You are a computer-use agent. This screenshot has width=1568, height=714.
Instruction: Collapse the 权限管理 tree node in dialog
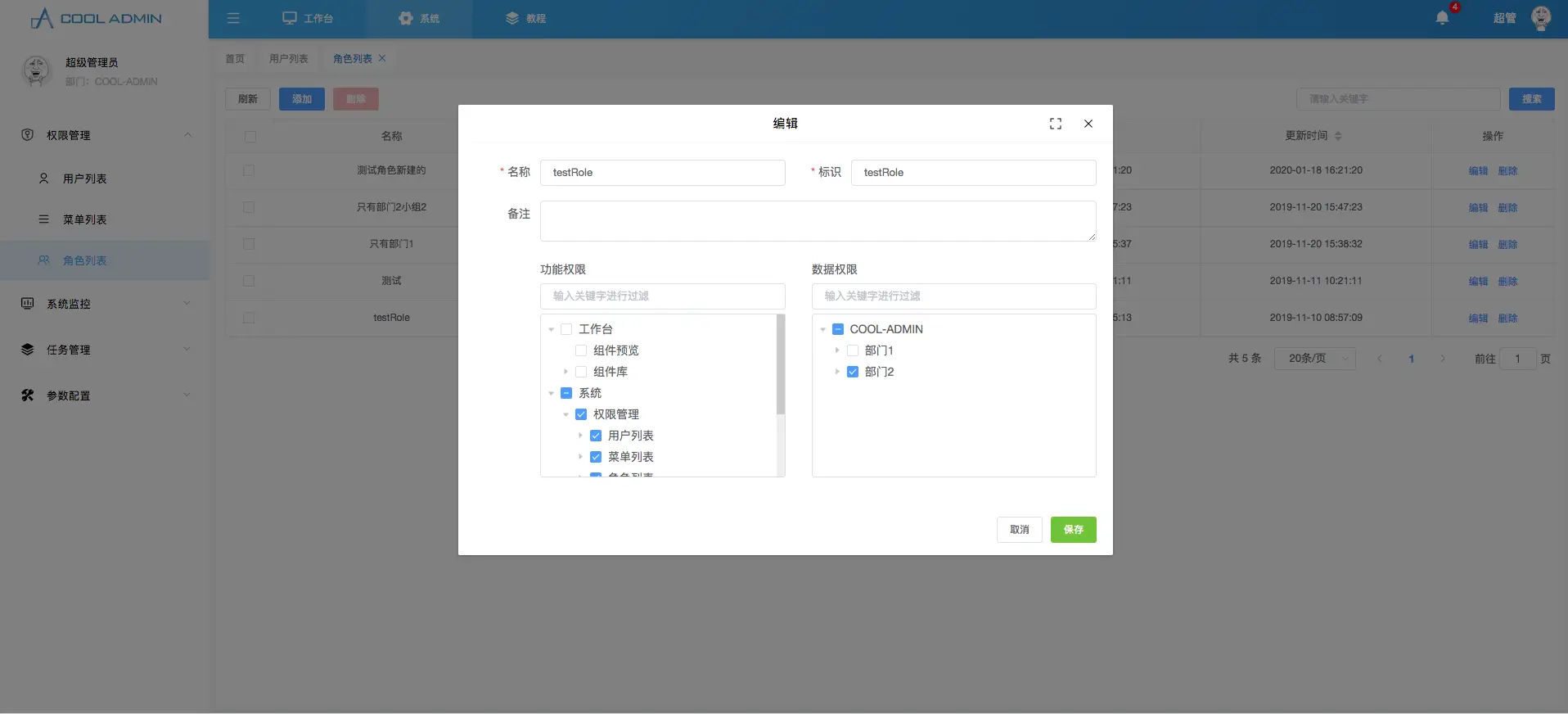[x=565, y=414]
